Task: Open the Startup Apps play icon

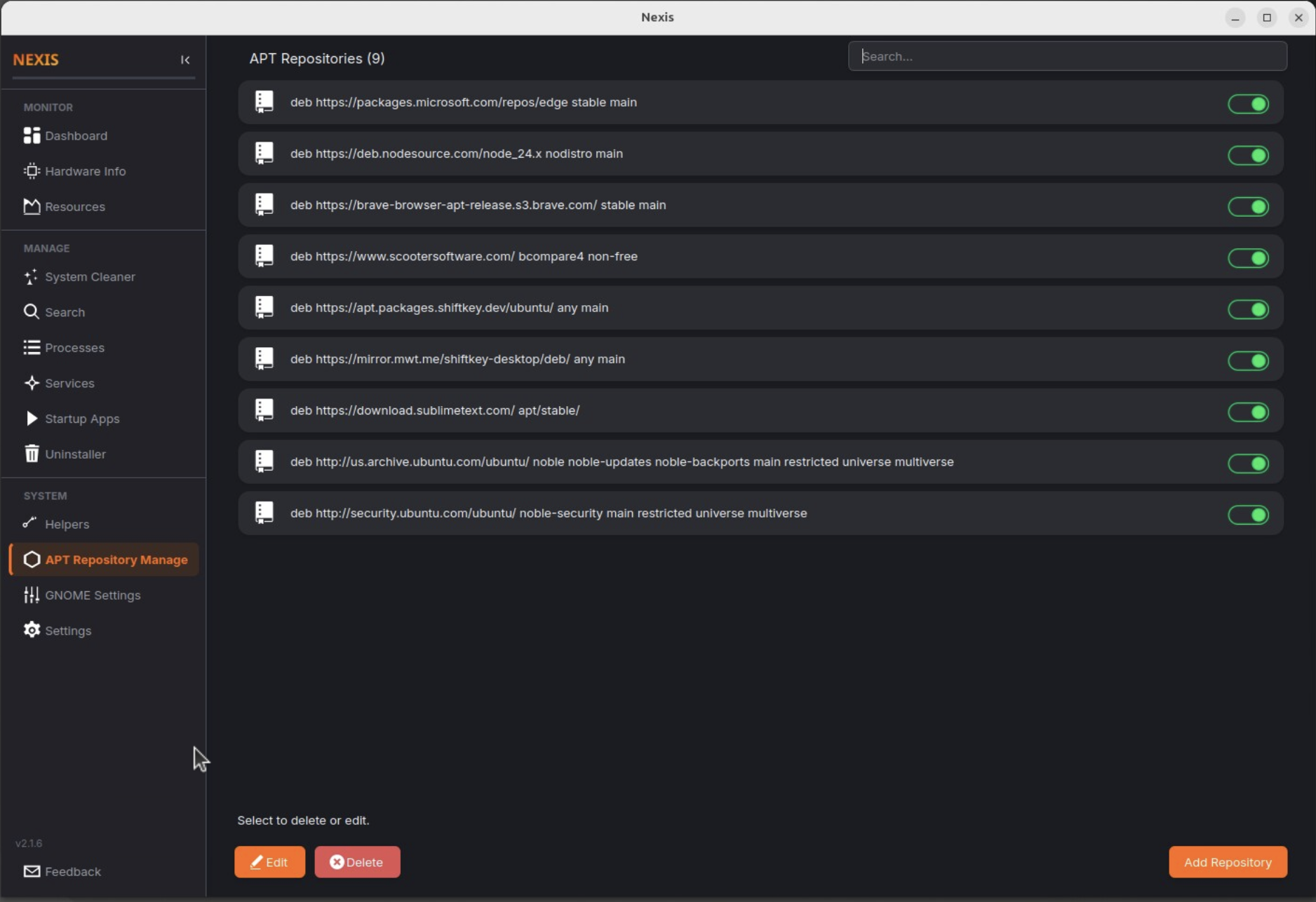Action: click(30, 418)
